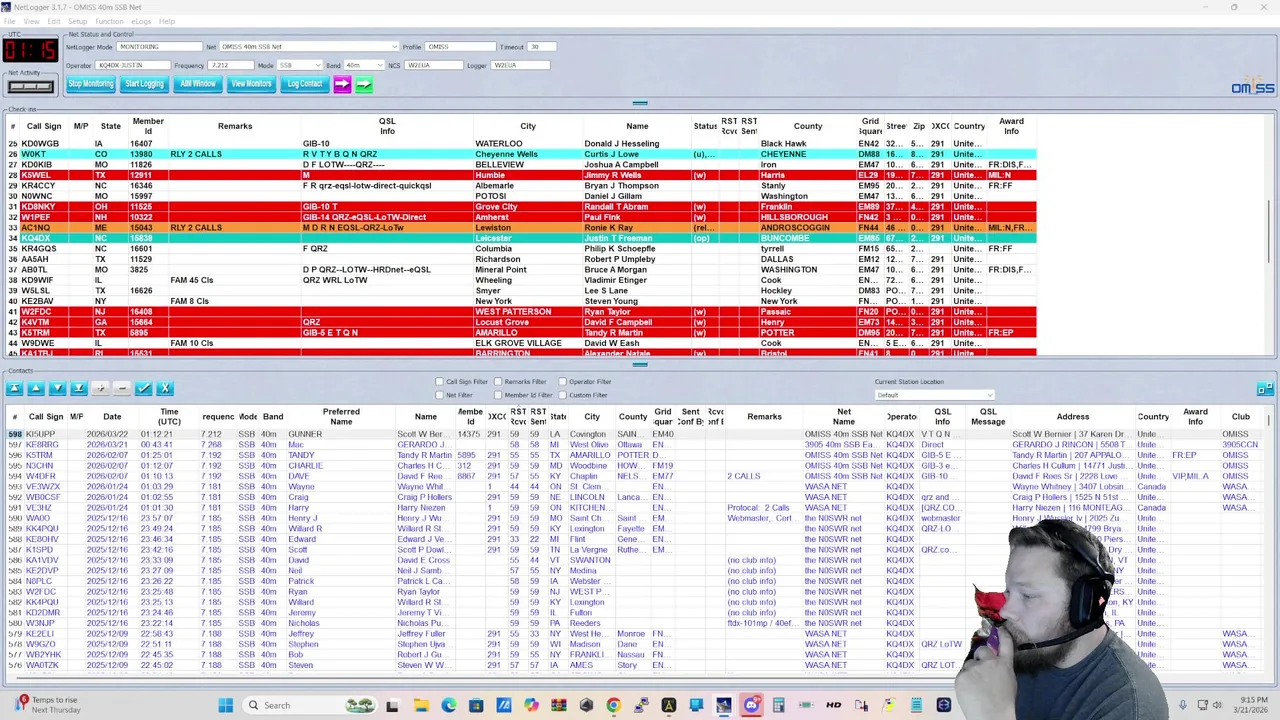Click the NCS input field
Image resolution: width=1280 pixels, height=720 pixels.
[433, 65]
